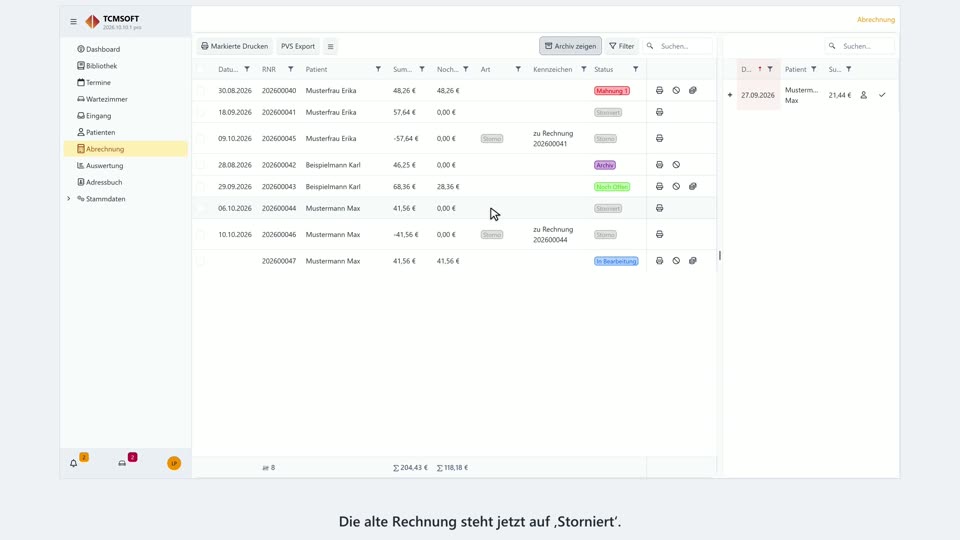Screen dimensions: 960x540
Task: Open the Patient column filter in invoice table
Action: [378, 69]
